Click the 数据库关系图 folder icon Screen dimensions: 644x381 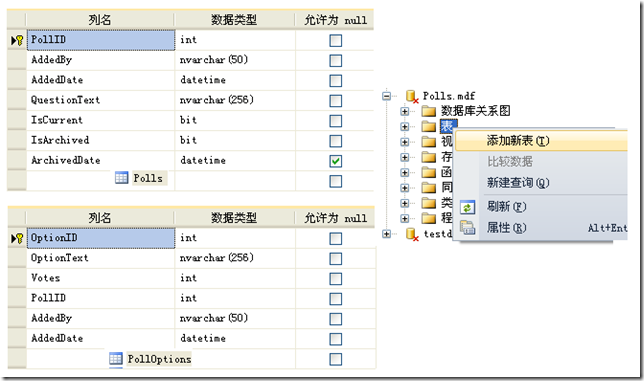click(428, 111)
